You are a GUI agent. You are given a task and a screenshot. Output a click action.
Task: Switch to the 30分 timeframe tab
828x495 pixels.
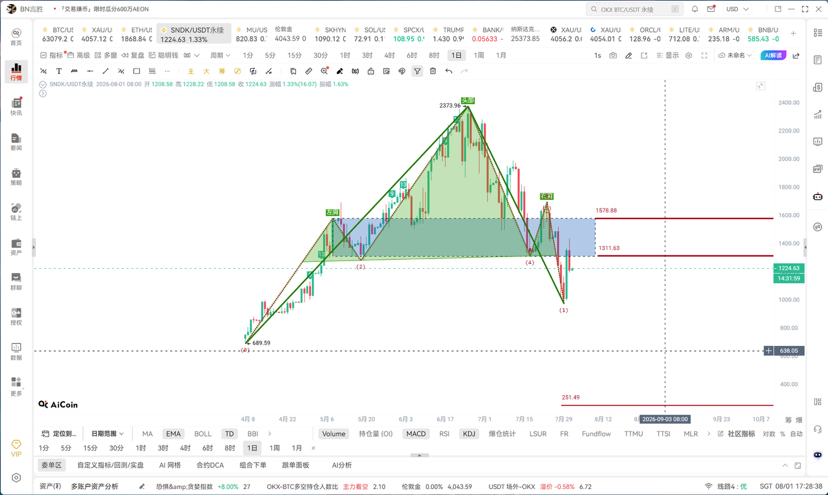click(x=320, y=55)
